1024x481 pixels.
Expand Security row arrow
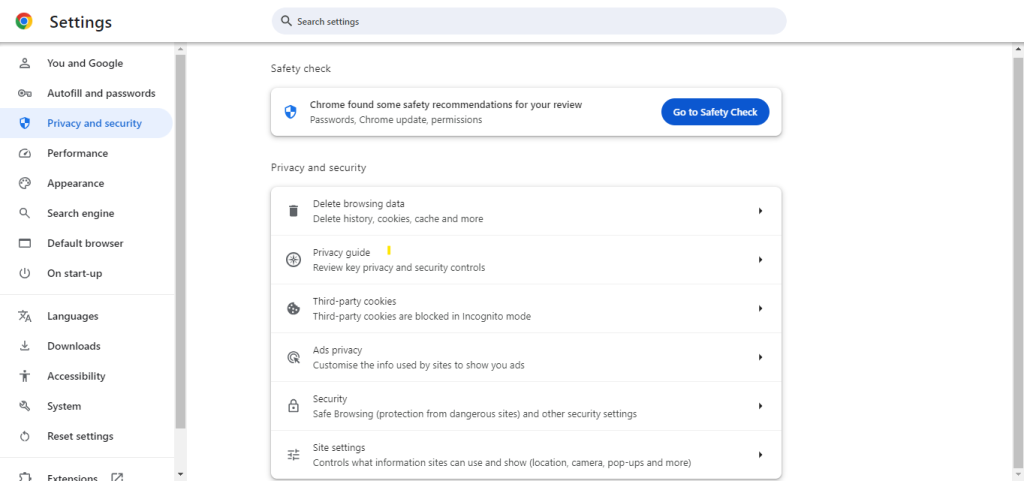760,406
